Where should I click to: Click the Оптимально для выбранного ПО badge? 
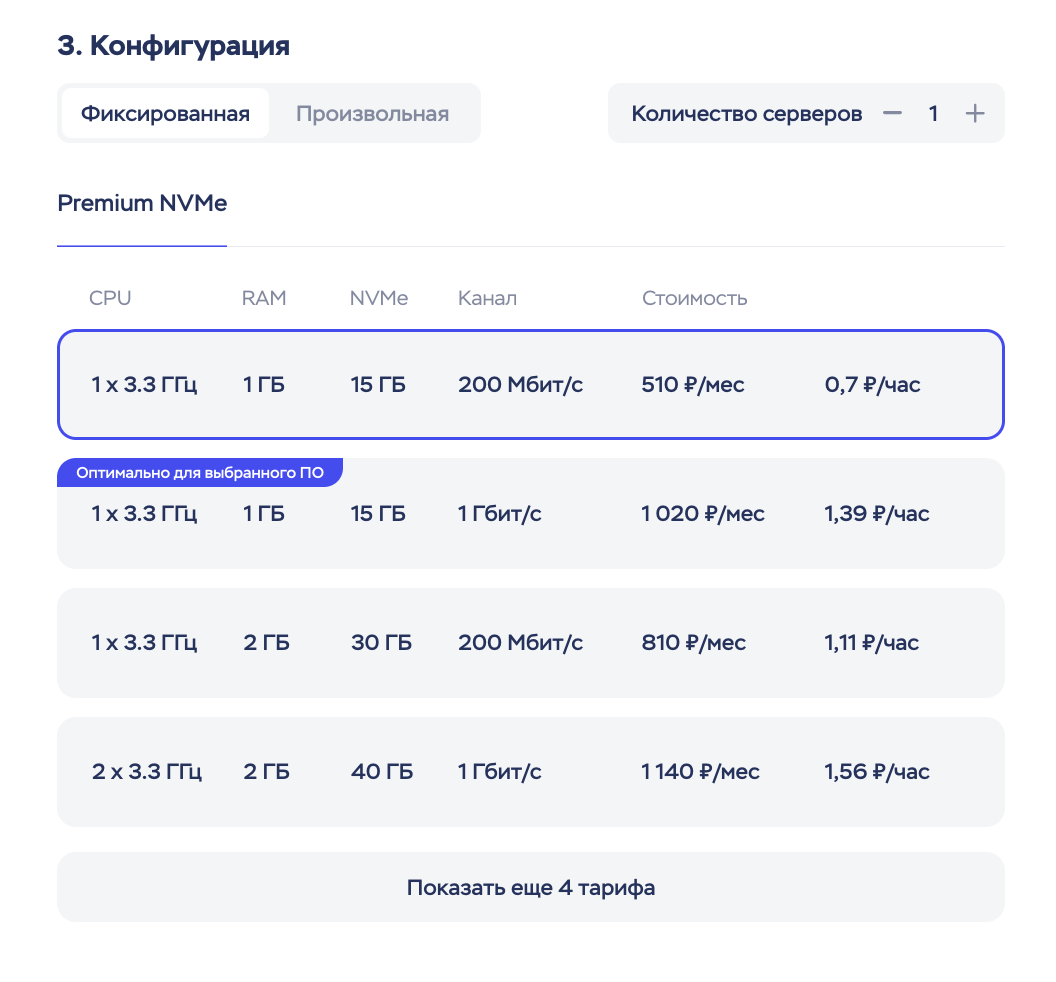pyautogui.click(x=200, y=472)
